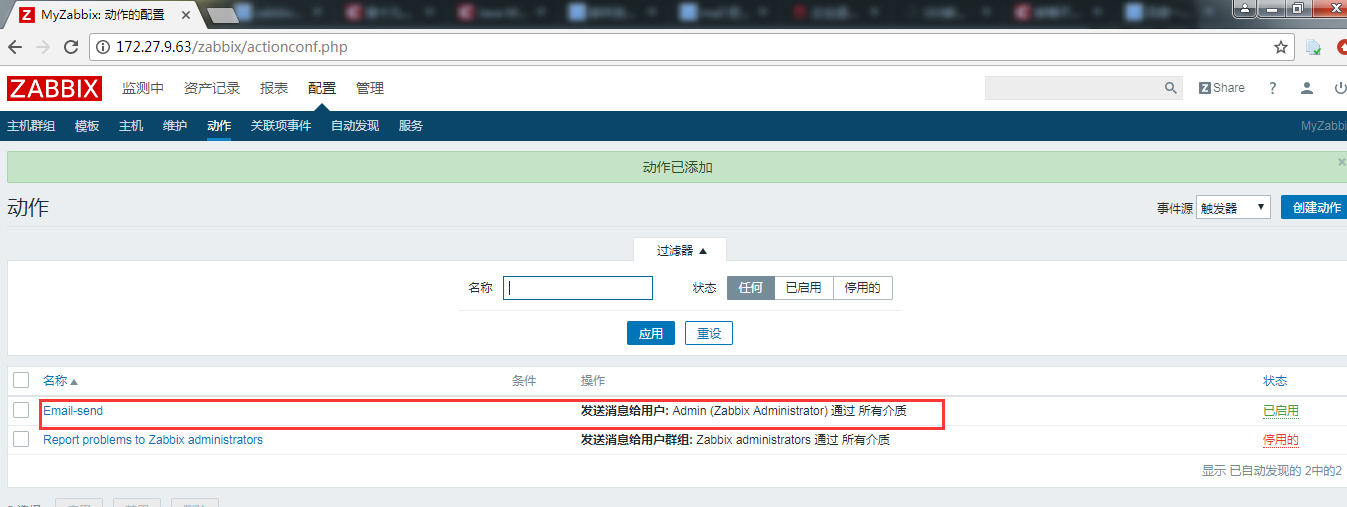Tick the select-all checkbox in header
Screen dimensions: 1347x507
pyautogui.click(x=21, y=380)
